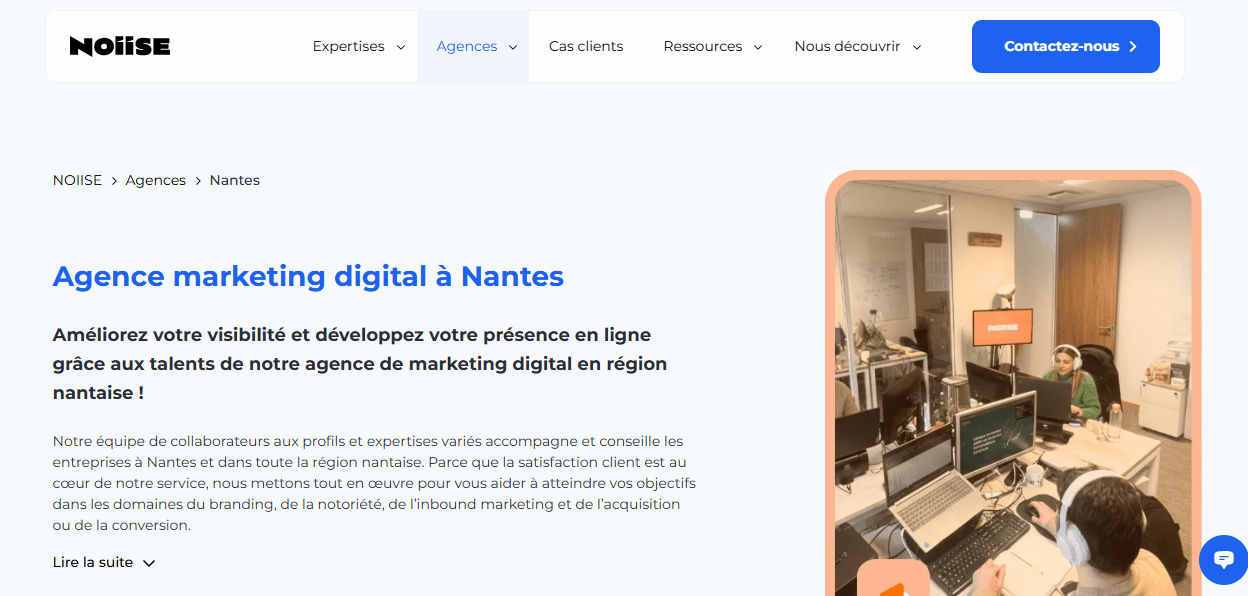The height and width of the screenshot is (596, 1248).
Task: Click the heading Agence marketing digital à Nantes
Action: (308, 276)
